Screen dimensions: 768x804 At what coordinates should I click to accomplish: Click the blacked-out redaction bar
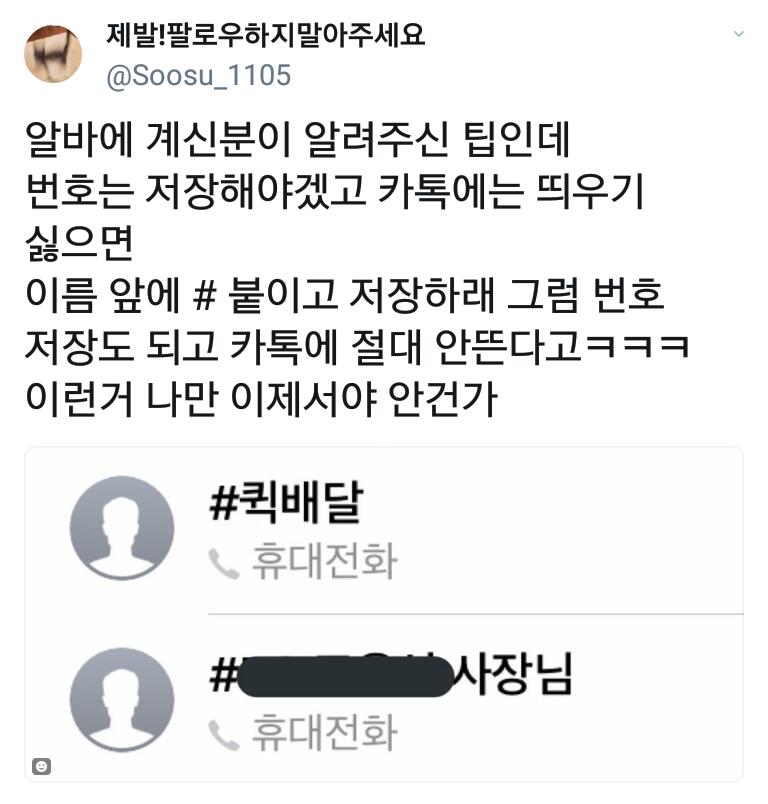pos(346,676)
